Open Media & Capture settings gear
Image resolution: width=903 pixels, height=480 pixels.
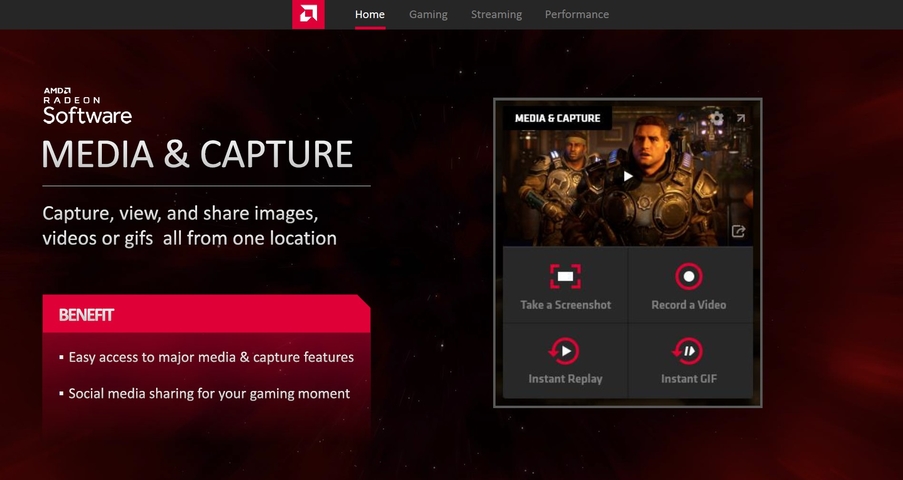click(x=716, y=119)
